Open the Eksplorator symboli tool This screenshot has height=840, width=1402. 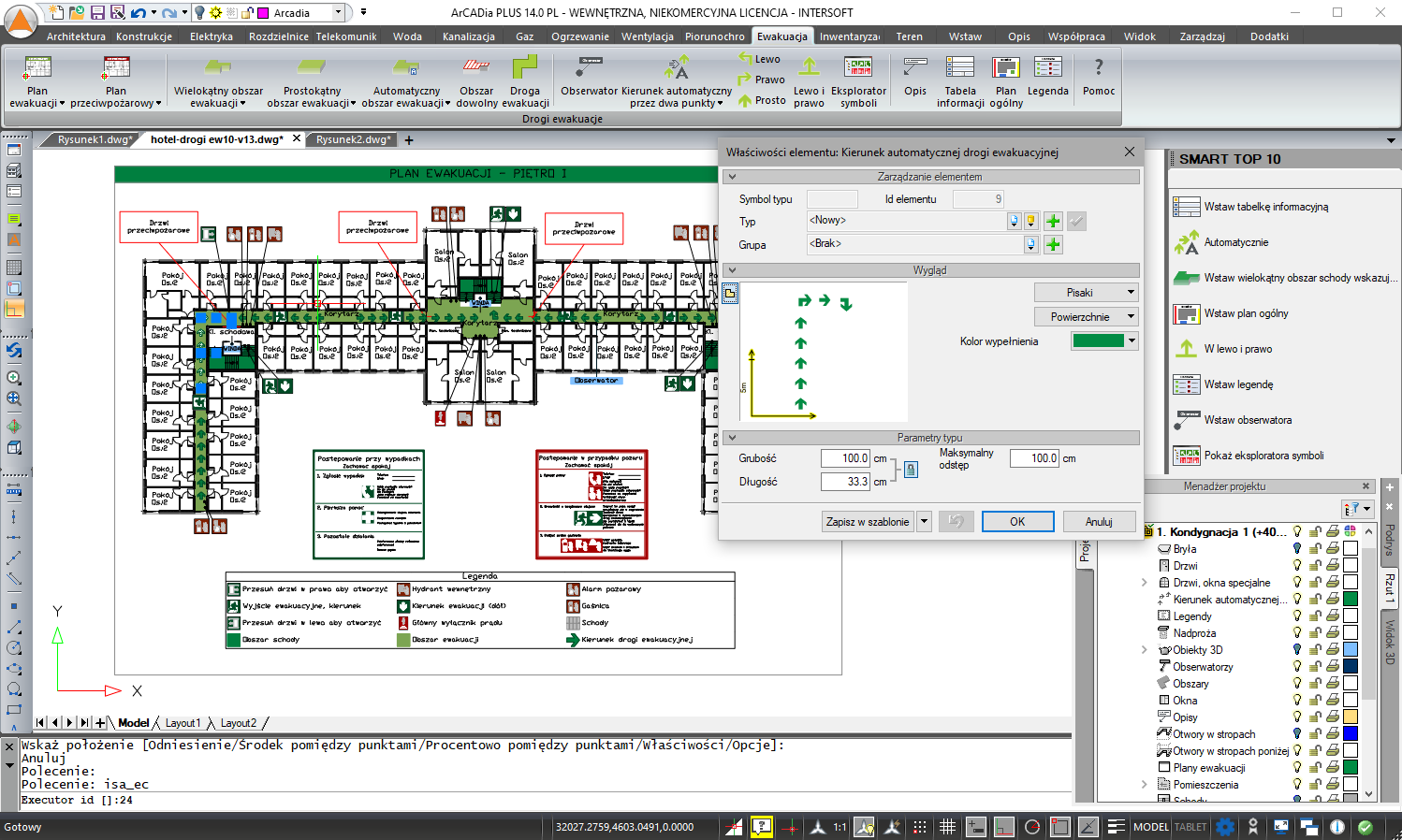(x=858, y=80)
